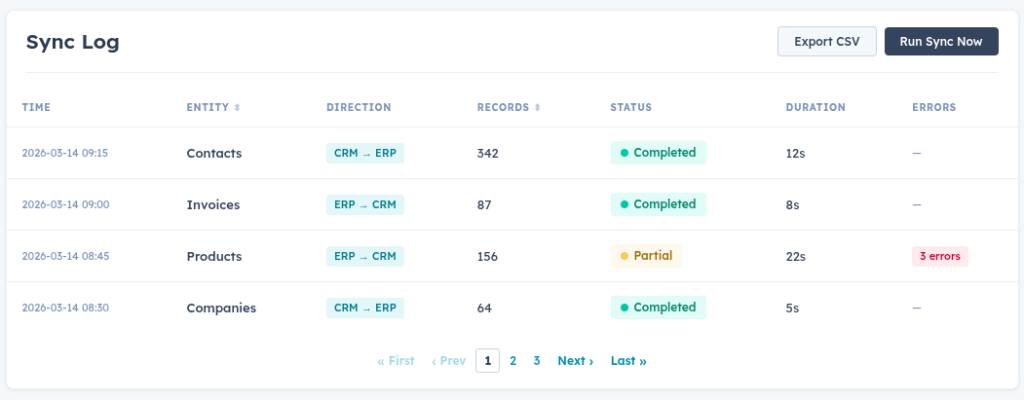This screenshot has height=400, width=1024.
Task: Open the Companies sync entry
Action: [x=221, y=308]
